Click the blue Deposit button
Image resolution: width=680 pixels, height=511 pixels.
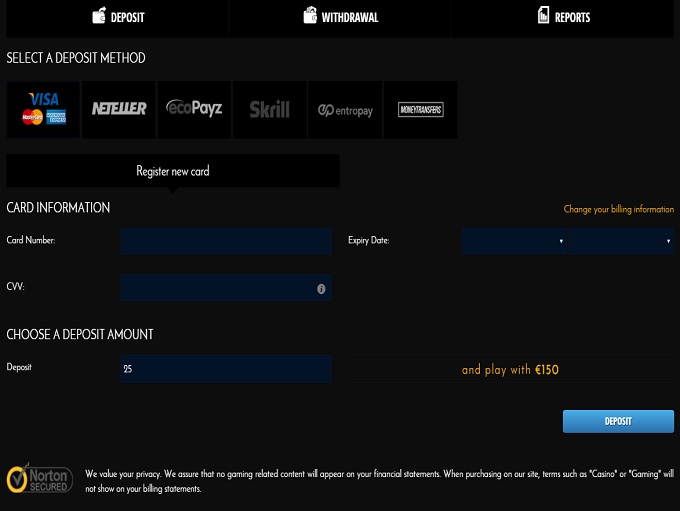click(x=618, y=421)
